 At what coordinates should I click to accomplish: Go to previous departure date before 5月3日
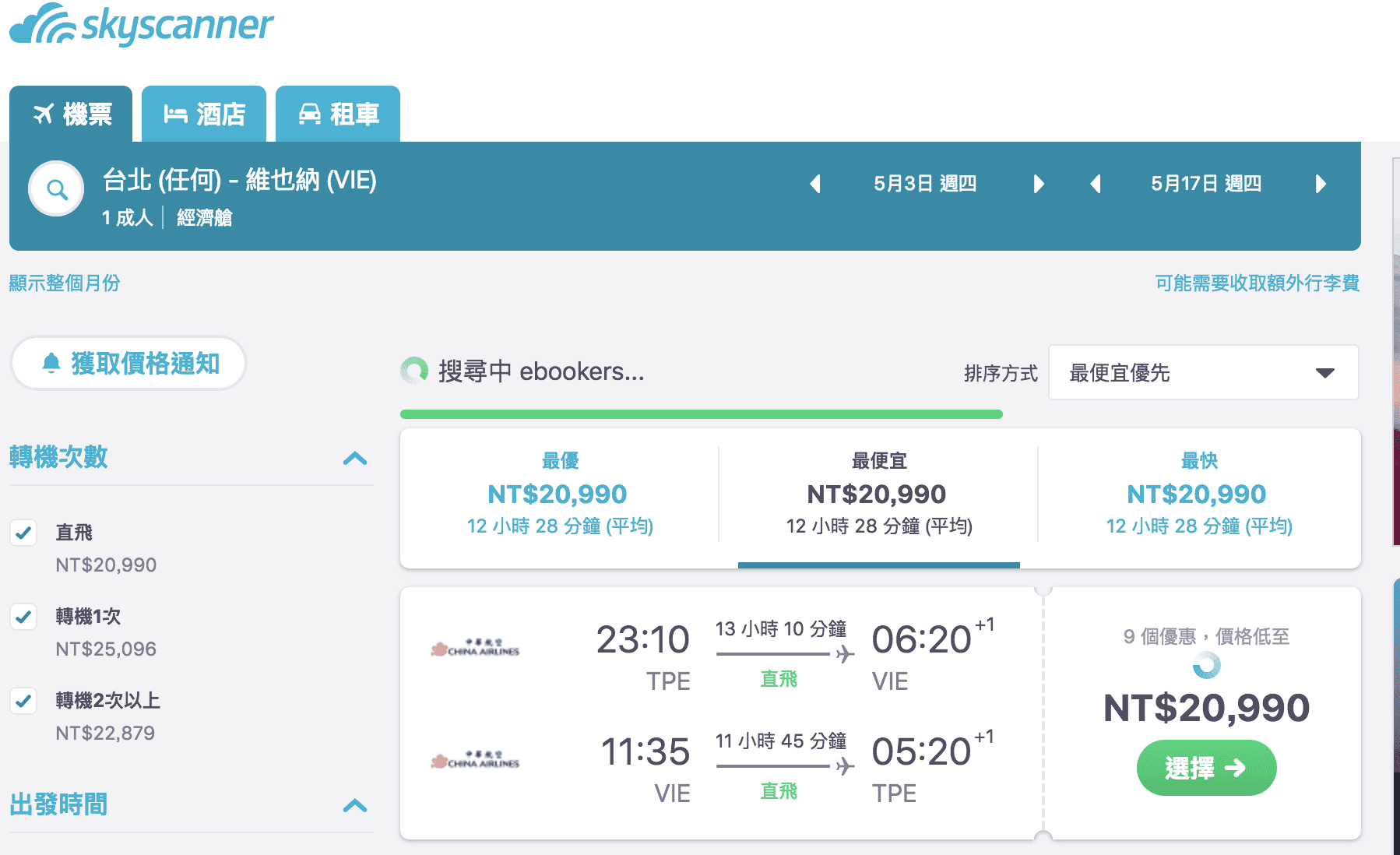point(815,184)
